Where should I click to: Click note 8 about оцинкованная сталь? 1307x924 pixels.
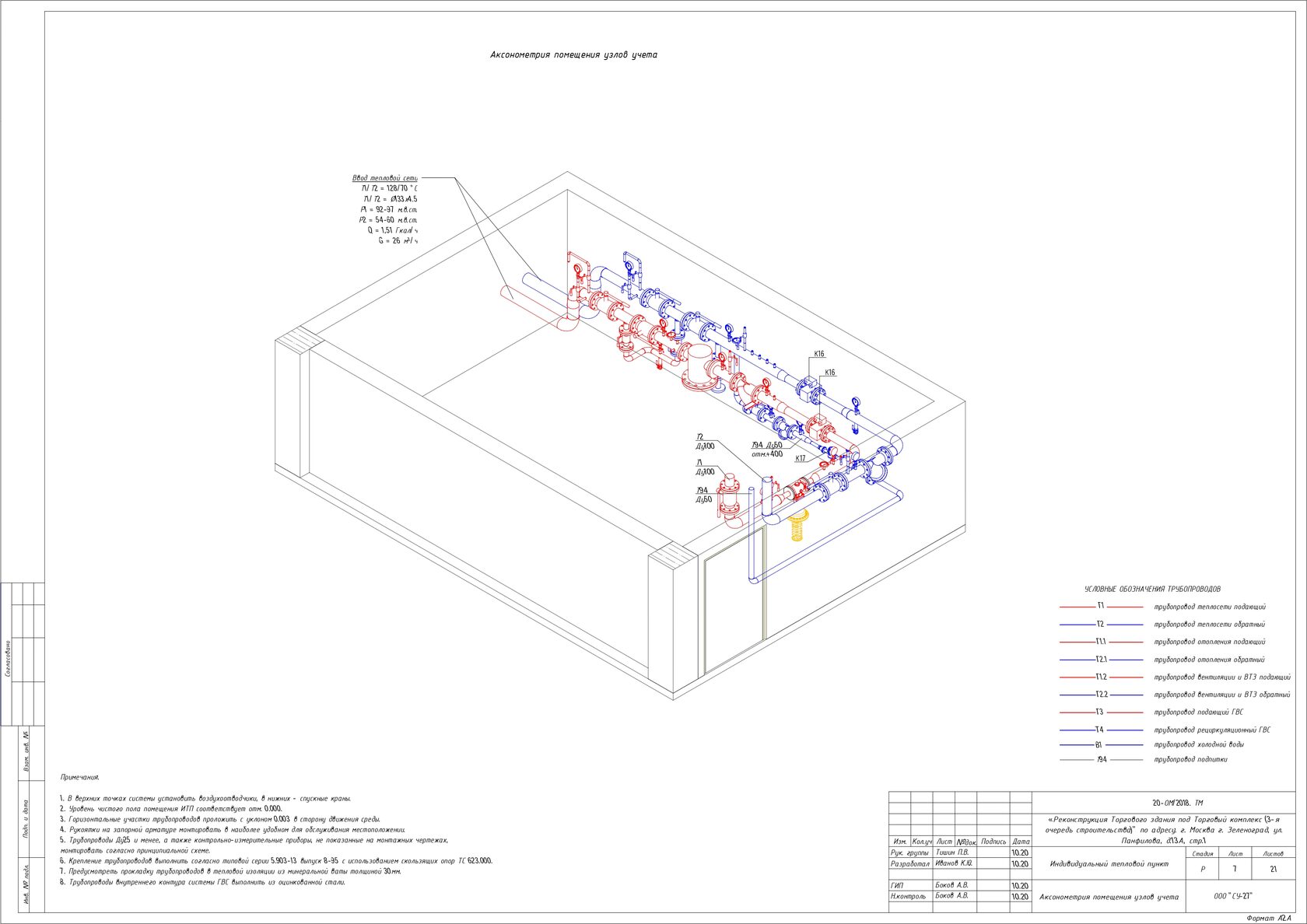[202, 883]
